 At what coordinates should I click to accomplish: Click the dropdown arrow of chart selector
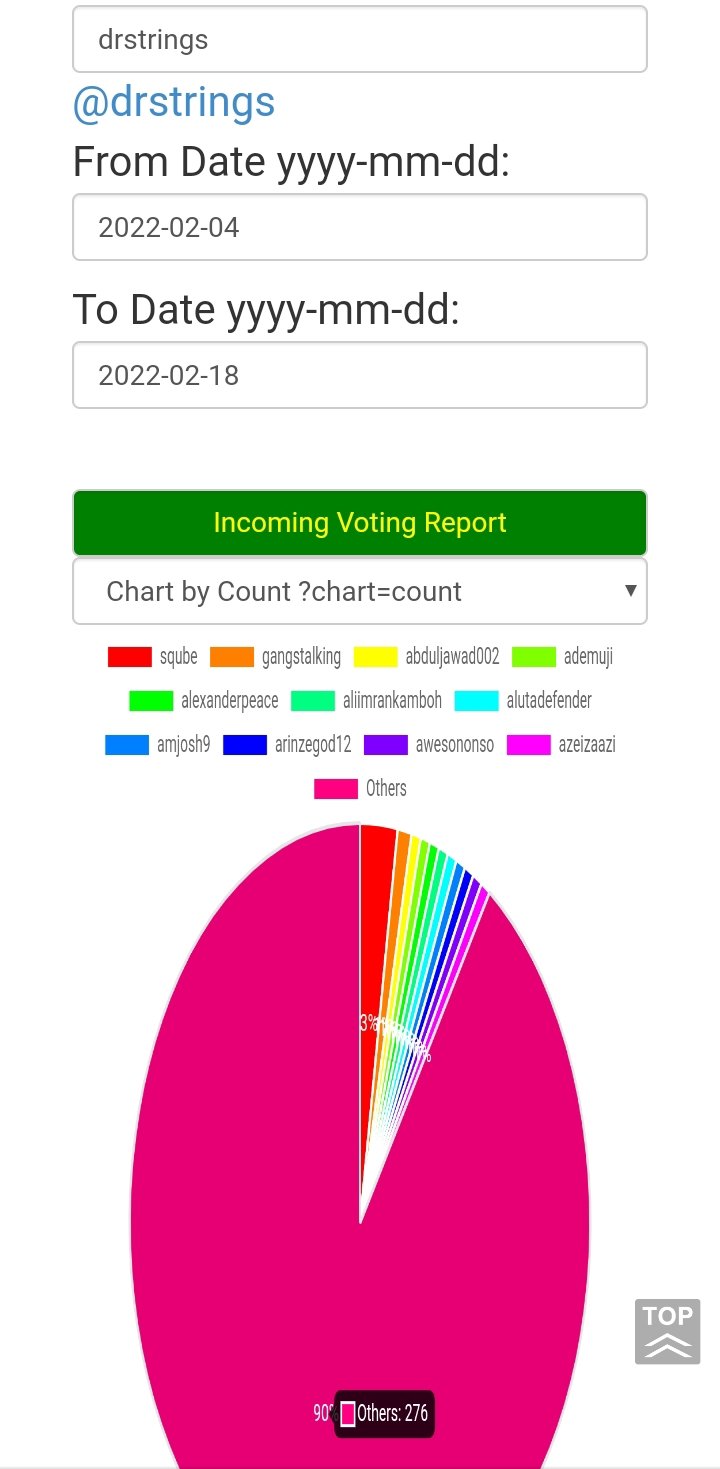[x=631, y=590]
